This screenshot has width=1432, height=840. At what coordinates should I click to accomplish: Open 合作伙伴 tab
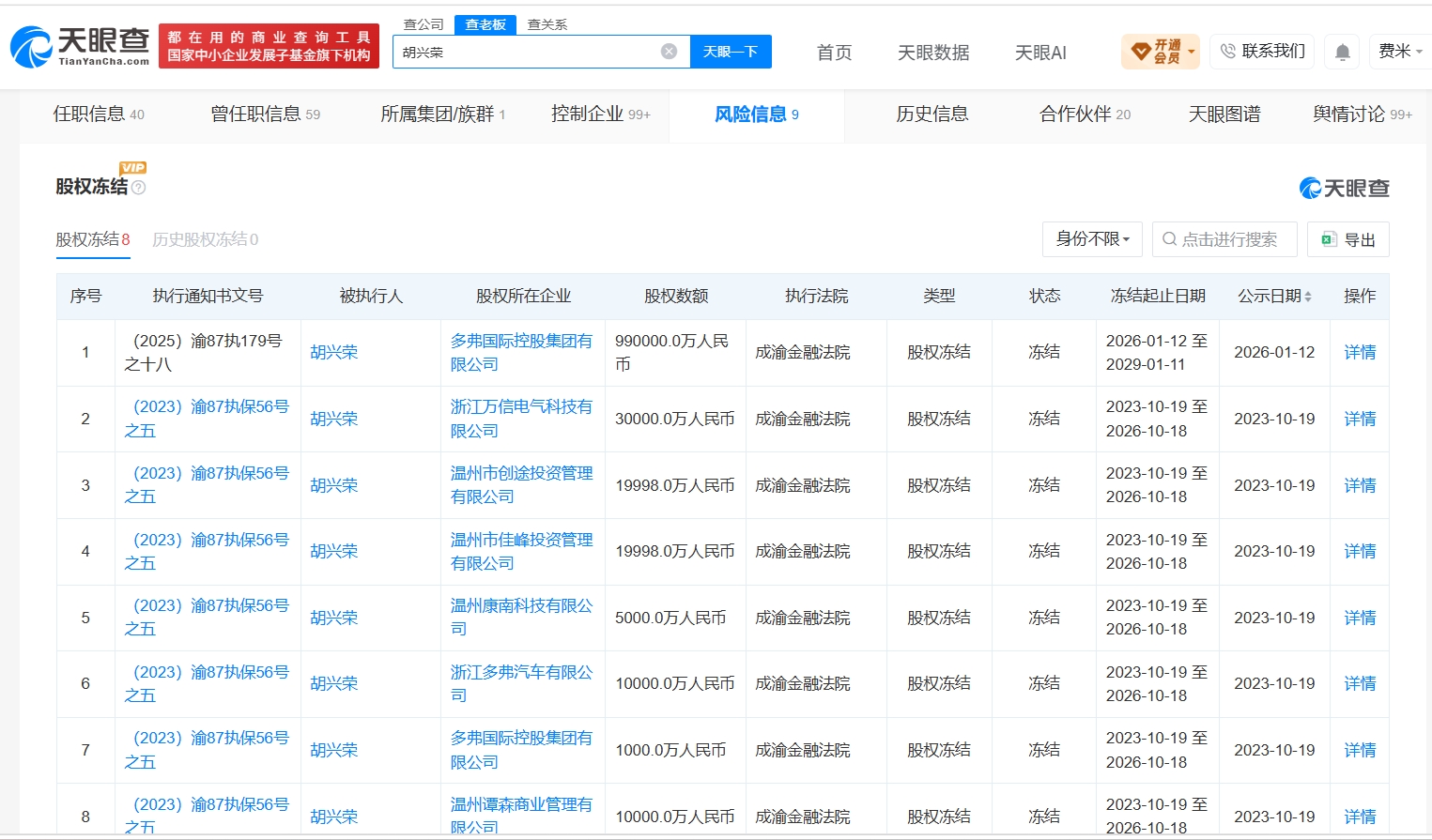[1086, 115]
